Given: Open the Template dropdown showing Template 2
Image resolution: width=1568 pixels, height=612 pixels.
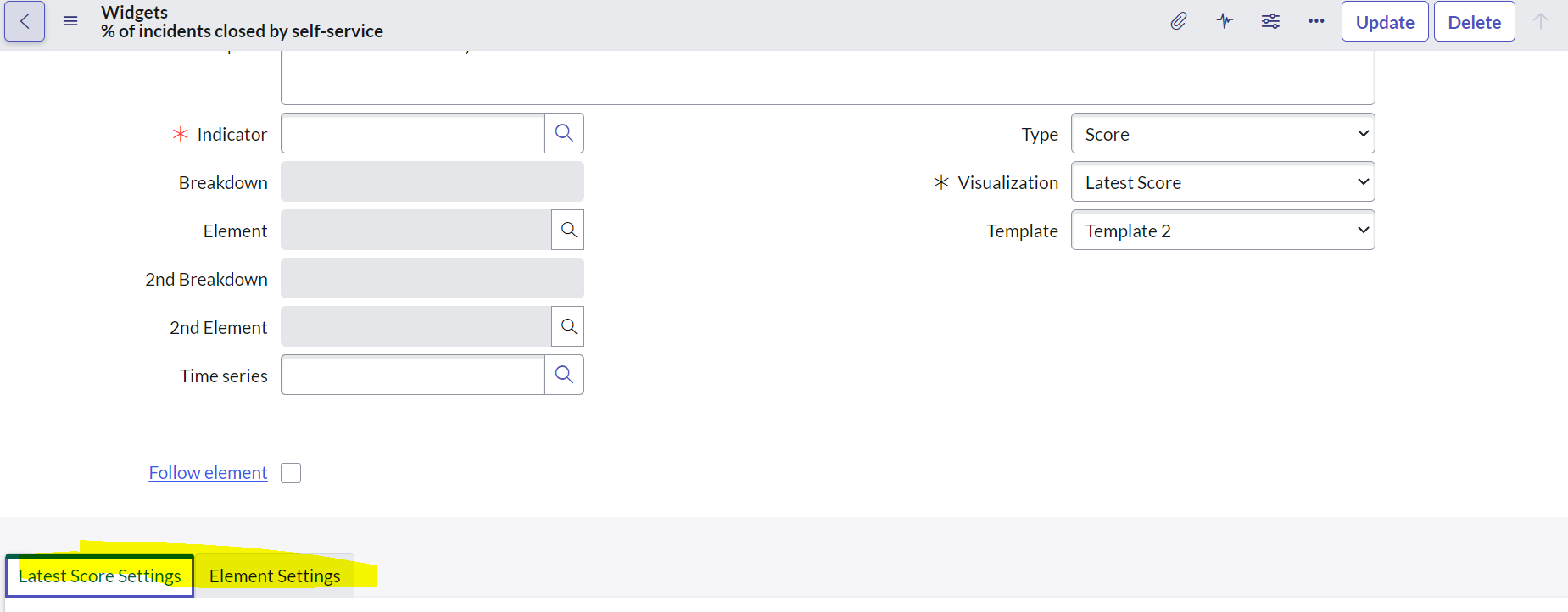Looking at the screenshot, I should click(x=1223, y=231).
